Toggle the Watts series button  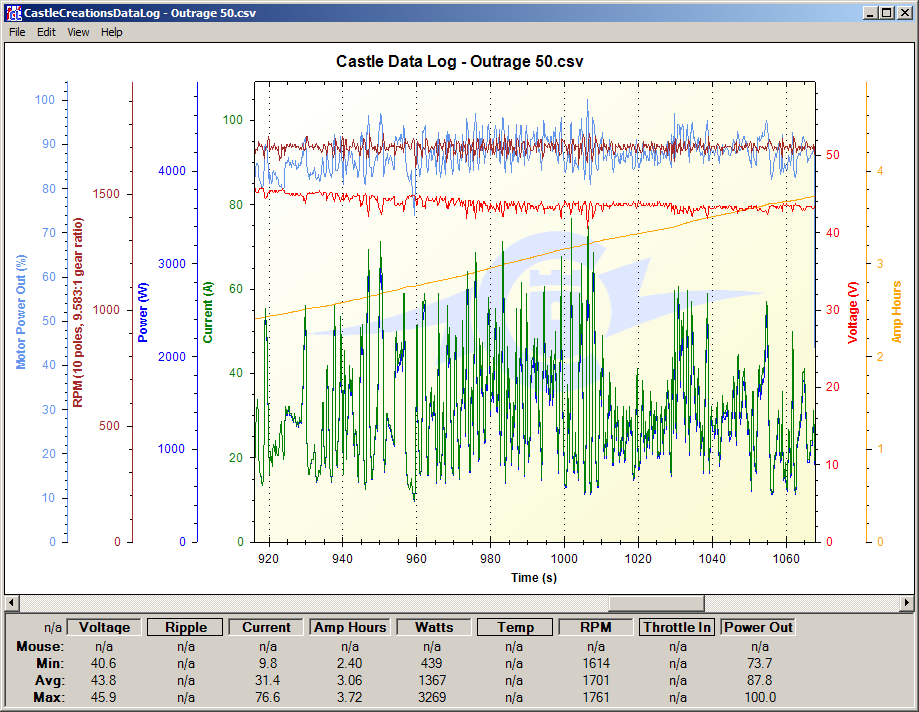coord(434,627)
